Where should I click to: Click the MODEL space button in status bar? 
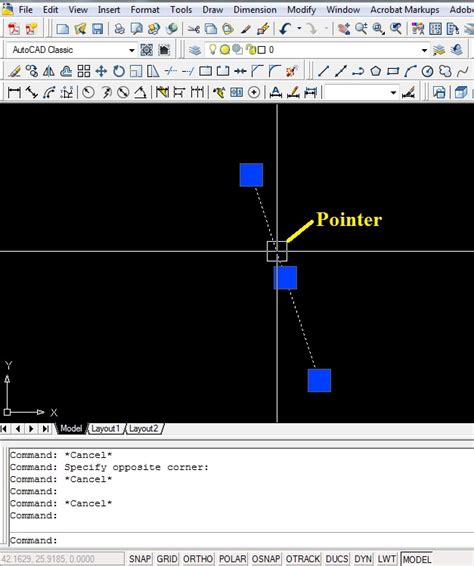click(x=417, y=559)
